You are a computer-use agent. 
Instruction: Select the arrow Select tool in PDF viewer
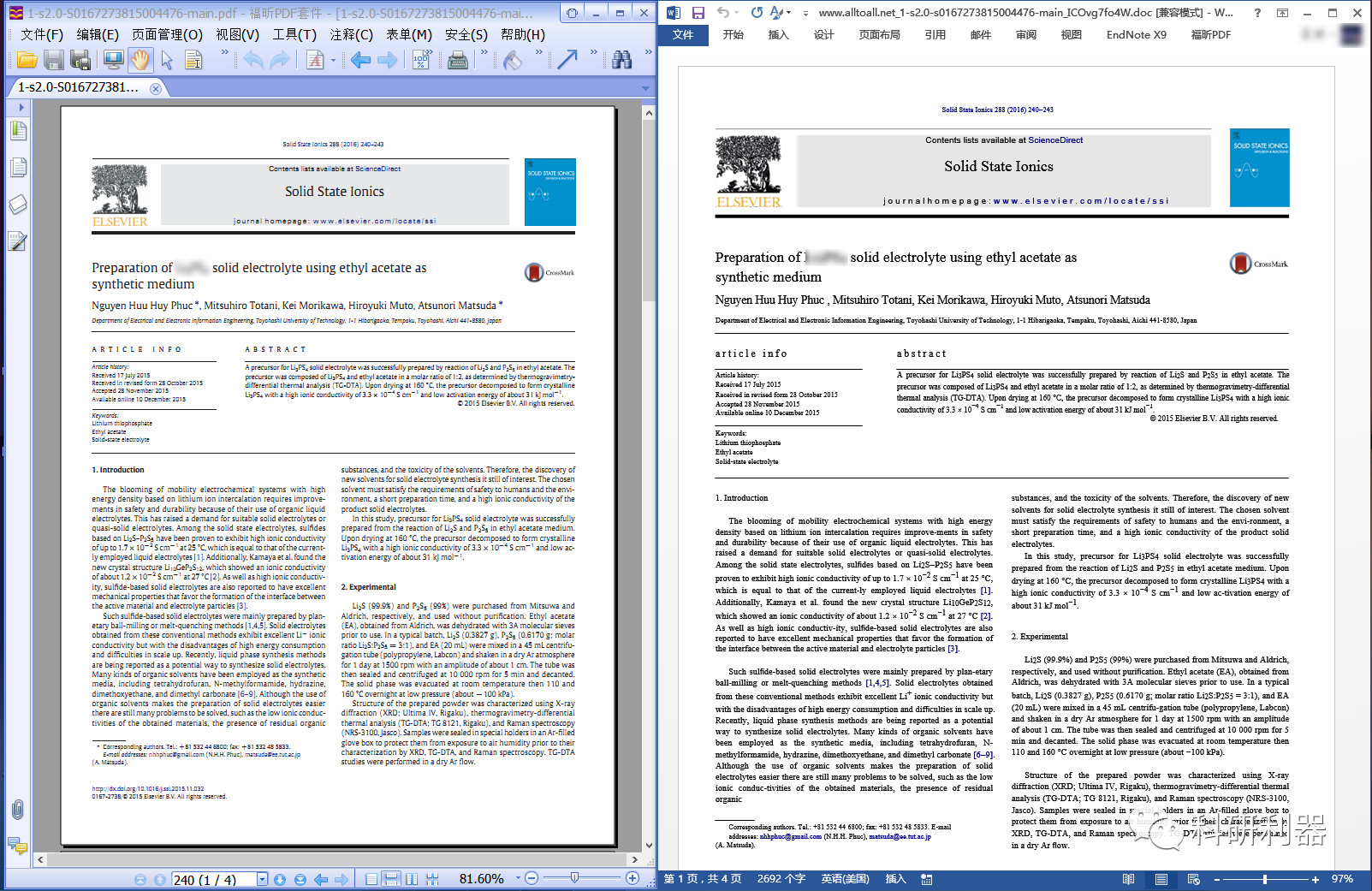[167, 60]
